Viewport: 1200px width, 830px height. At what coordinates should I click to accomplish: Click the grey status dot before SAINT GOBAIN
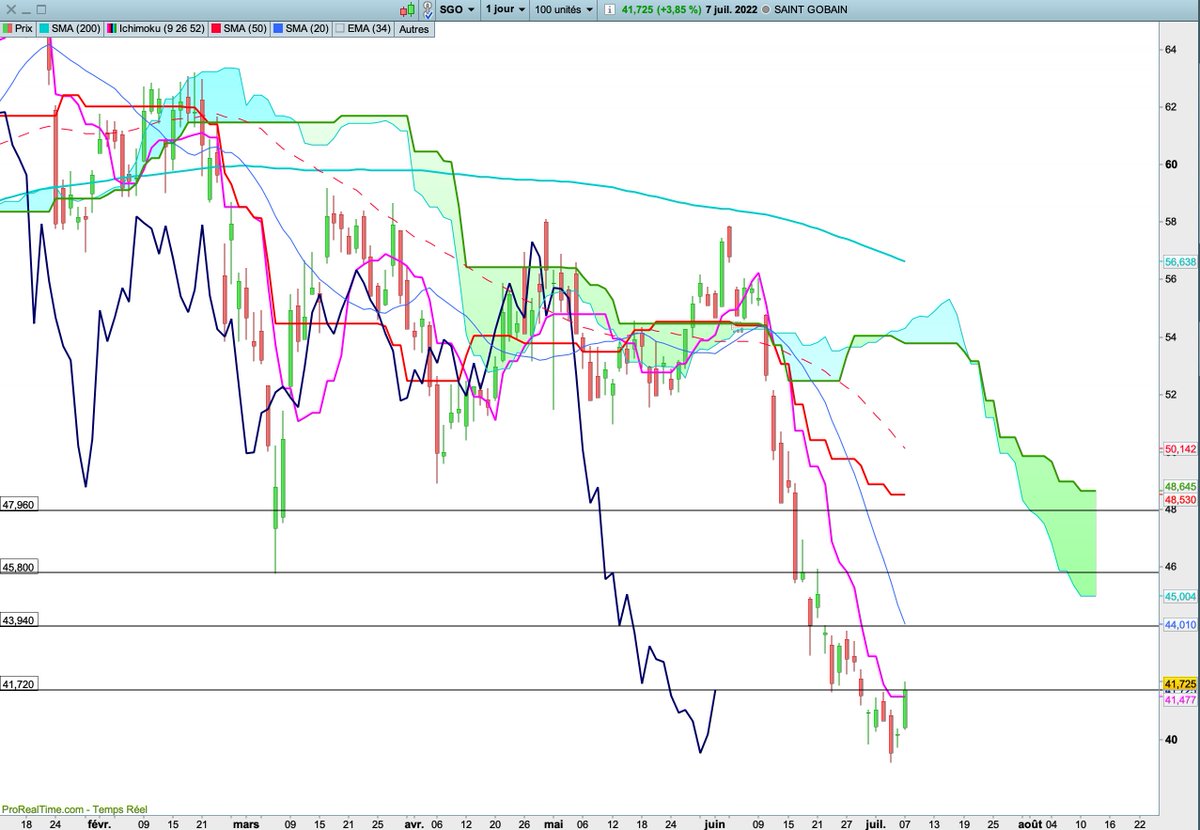coord(766,9)
